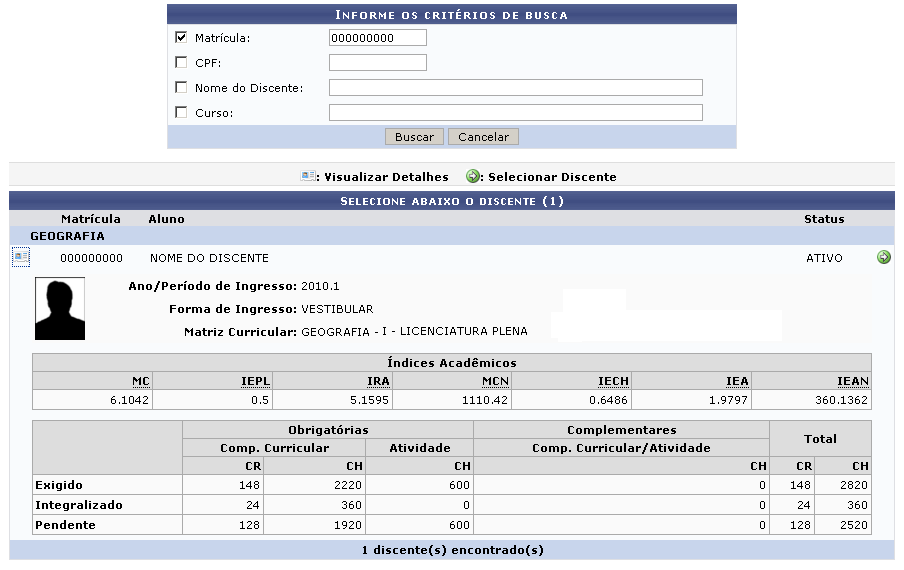The image size is (904, 570).
Task: Click the MCN index abbreviation header
Action: 495,381
